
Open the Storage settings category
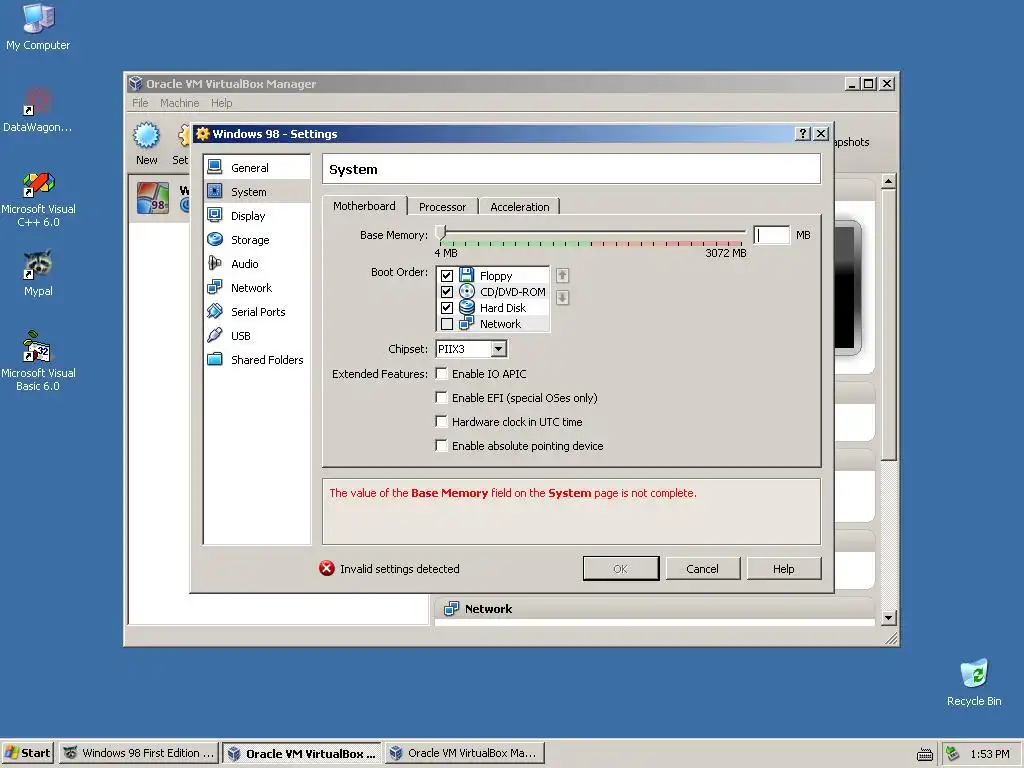(257, 240)
